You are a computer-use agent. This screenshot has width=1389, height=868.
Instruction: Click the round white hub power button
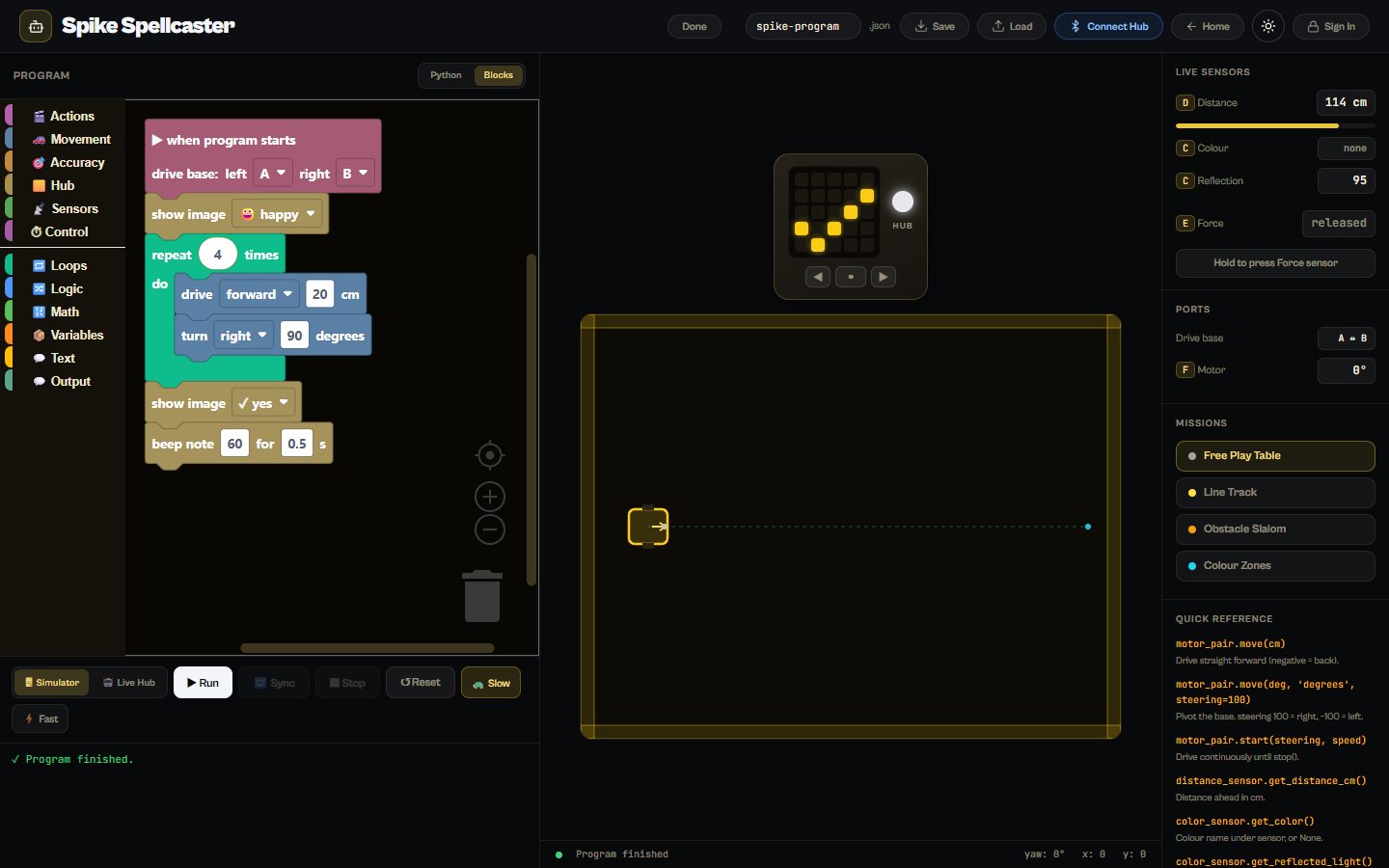(903, 202)
